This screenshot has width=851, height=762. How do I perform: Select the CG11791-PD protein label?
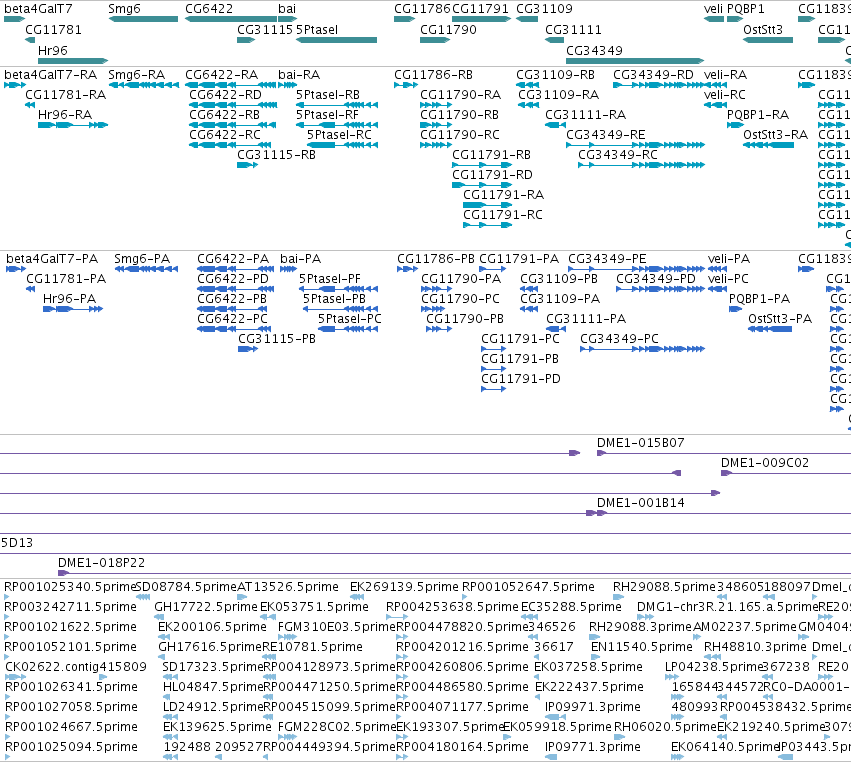point(520,378)
